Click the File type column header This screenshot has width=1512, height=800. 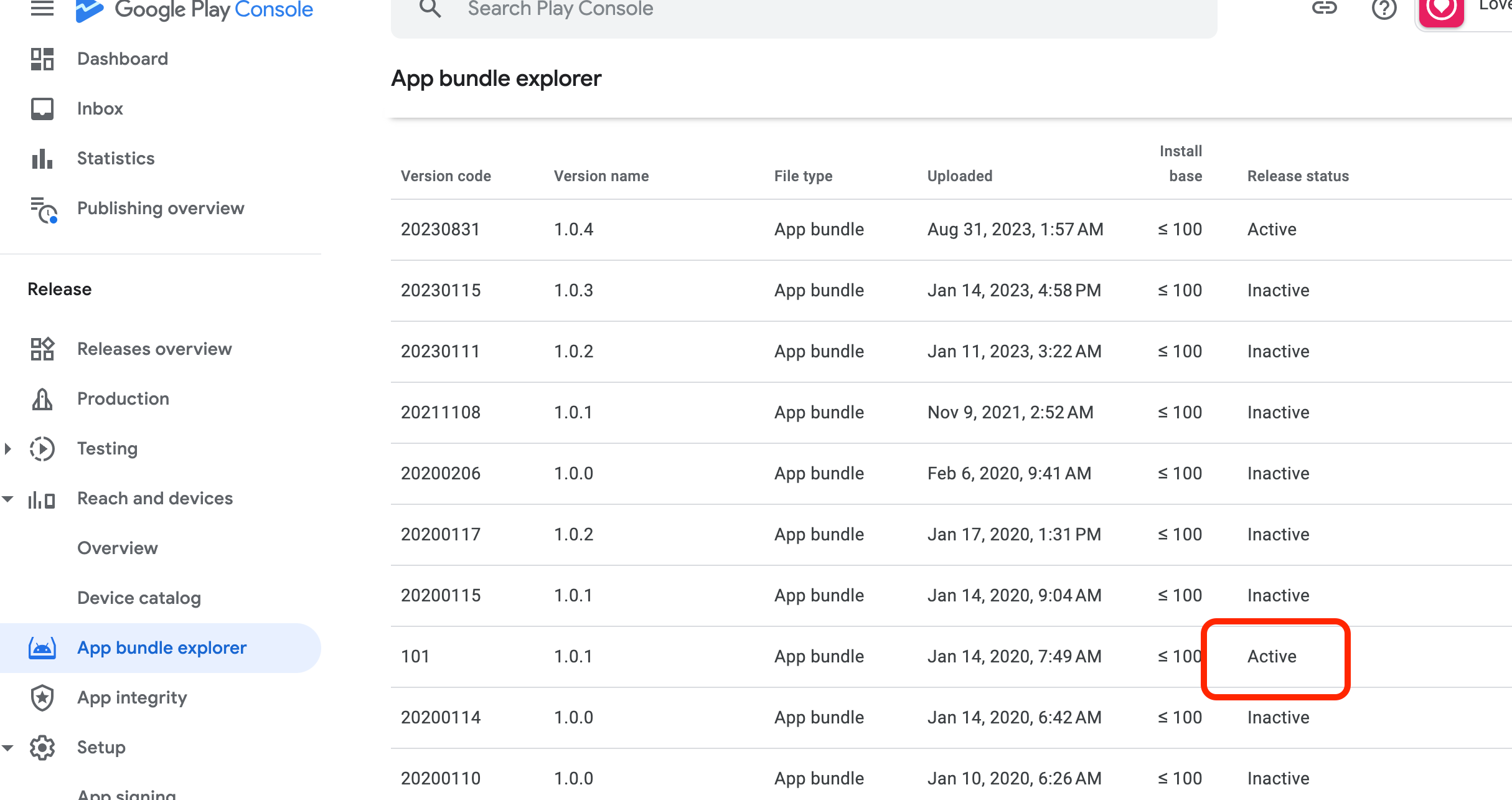pos(803,176)
